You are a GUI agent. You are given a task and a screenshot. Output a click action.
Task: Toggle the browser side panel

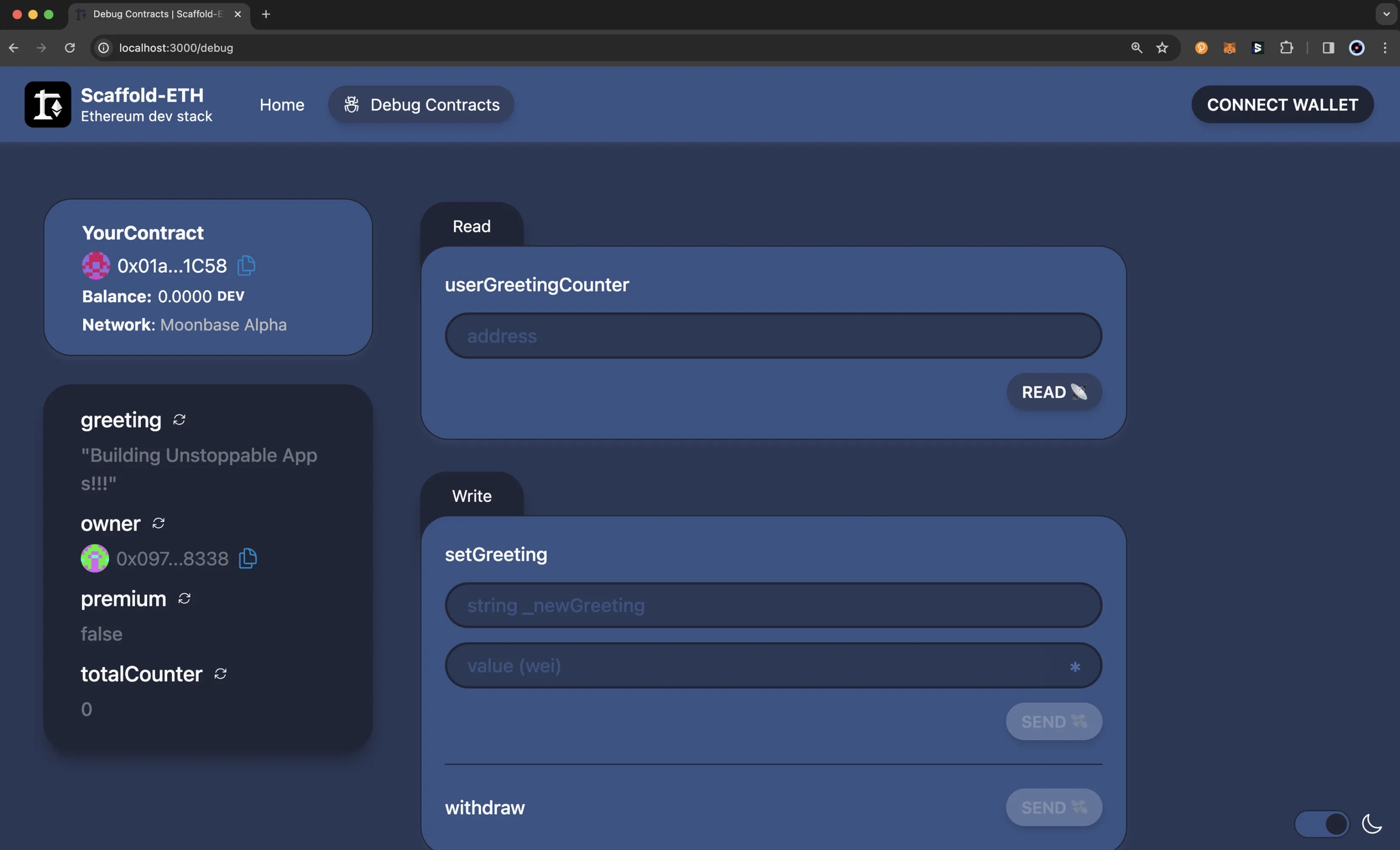(1328, 47)
